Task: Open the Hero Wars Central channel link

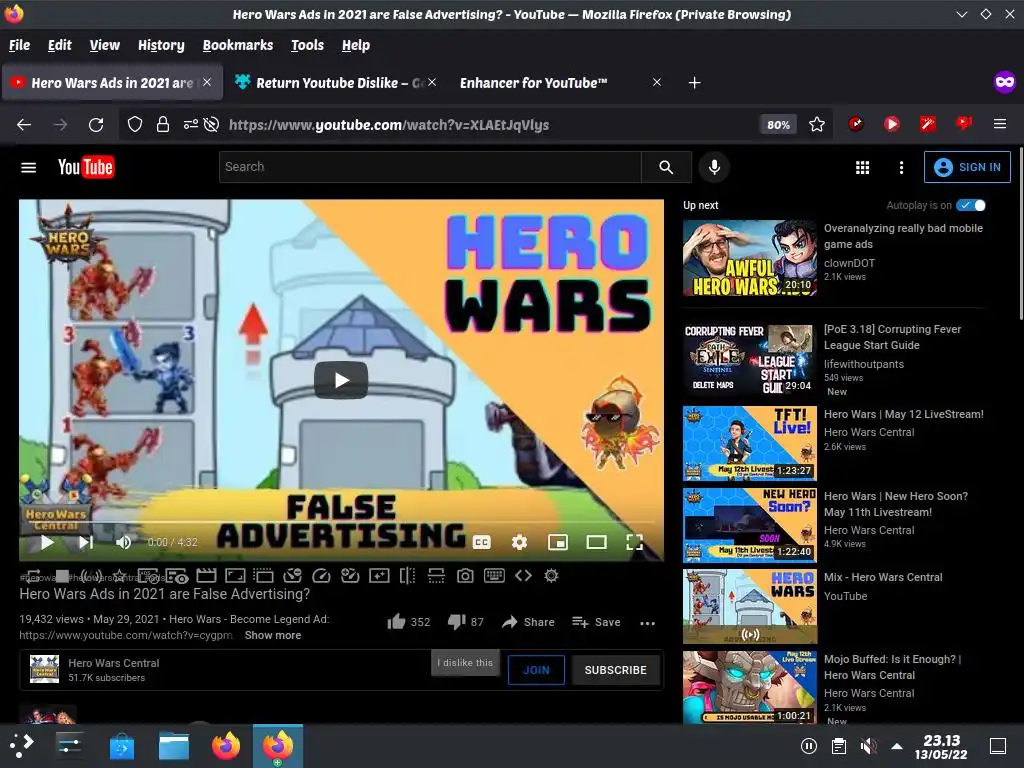Action: 114,663
